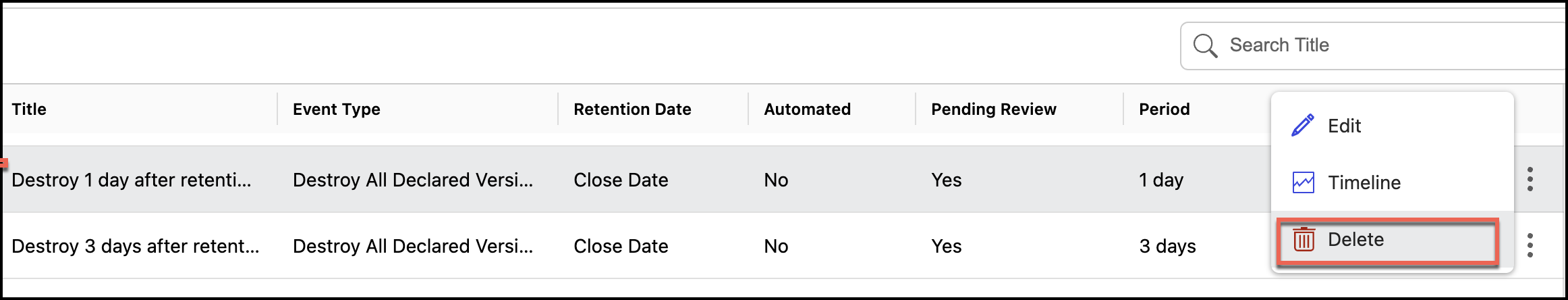
Task: Choose Timeline in the context menu
Action: (1364, 183)
